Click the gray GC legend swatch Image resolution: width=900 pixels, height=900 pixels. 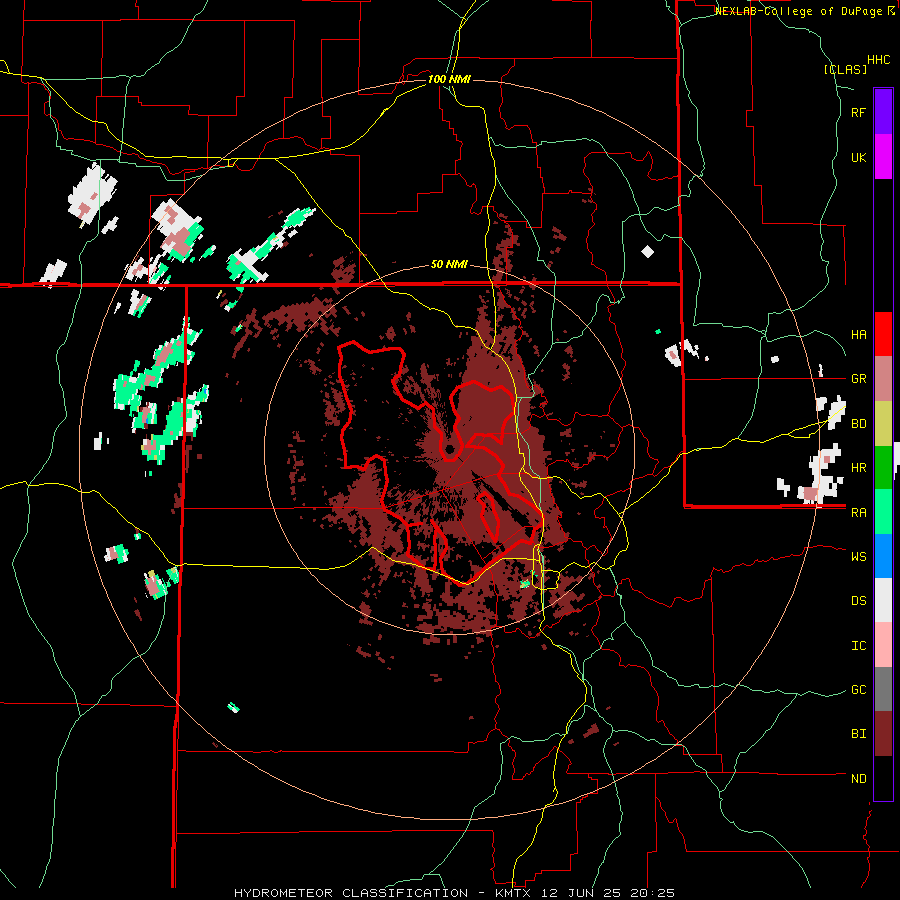[x=883, y=689]
